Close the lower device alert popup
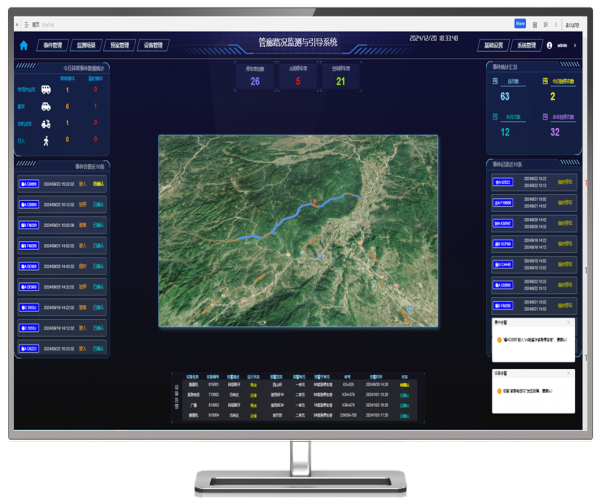Screen dimensions: 600x500 click(569, 374)
